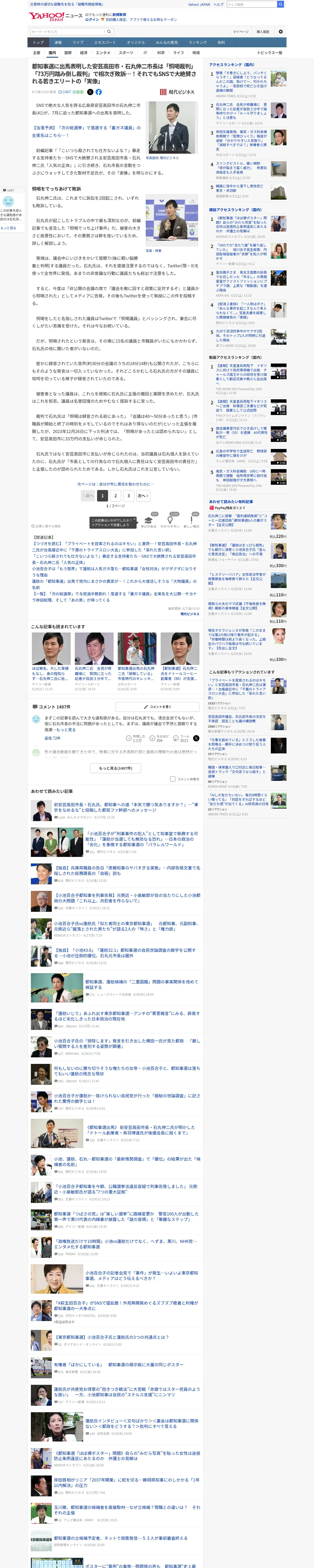Open 220円 paid article listing
Screen dimensions: 314x1568
pos(247,525)
